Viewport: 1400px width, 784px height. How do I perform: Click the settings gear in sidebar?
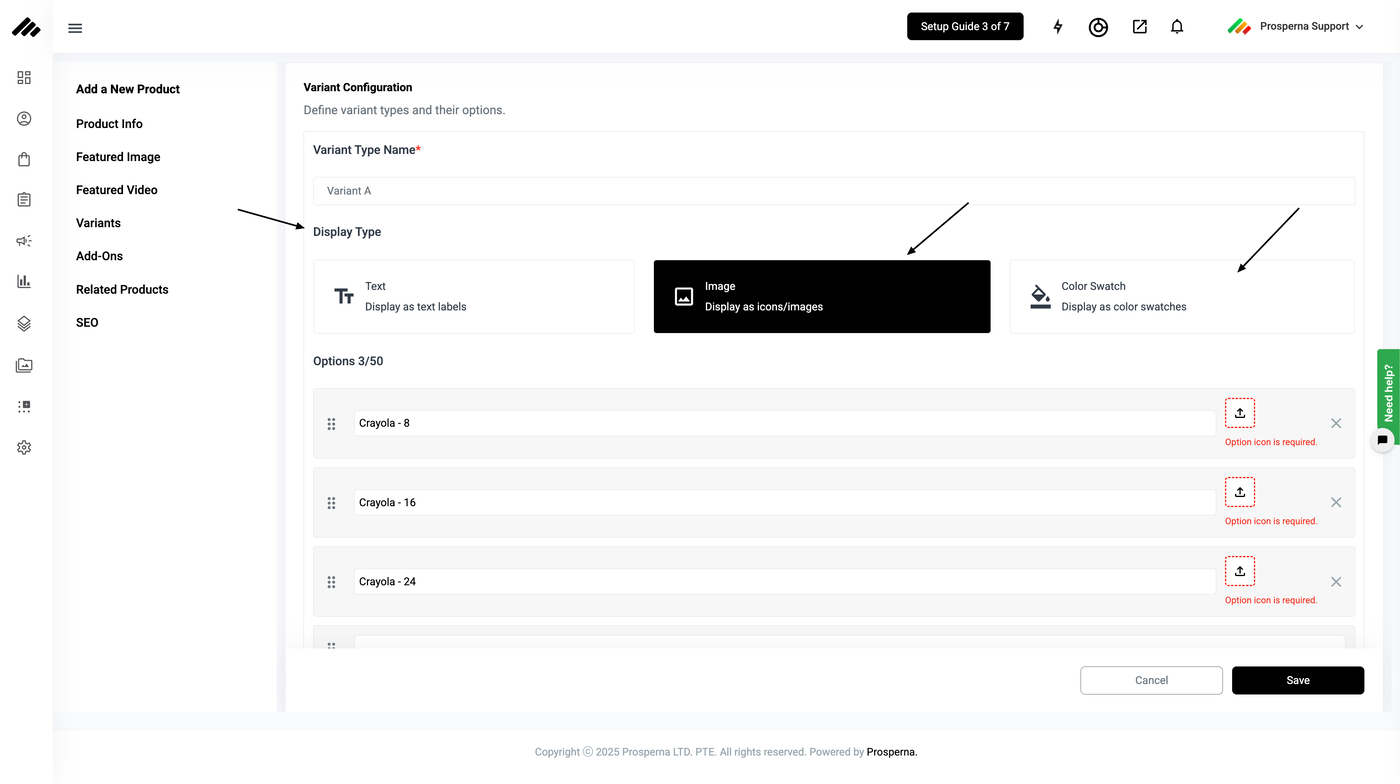[24, 448]
